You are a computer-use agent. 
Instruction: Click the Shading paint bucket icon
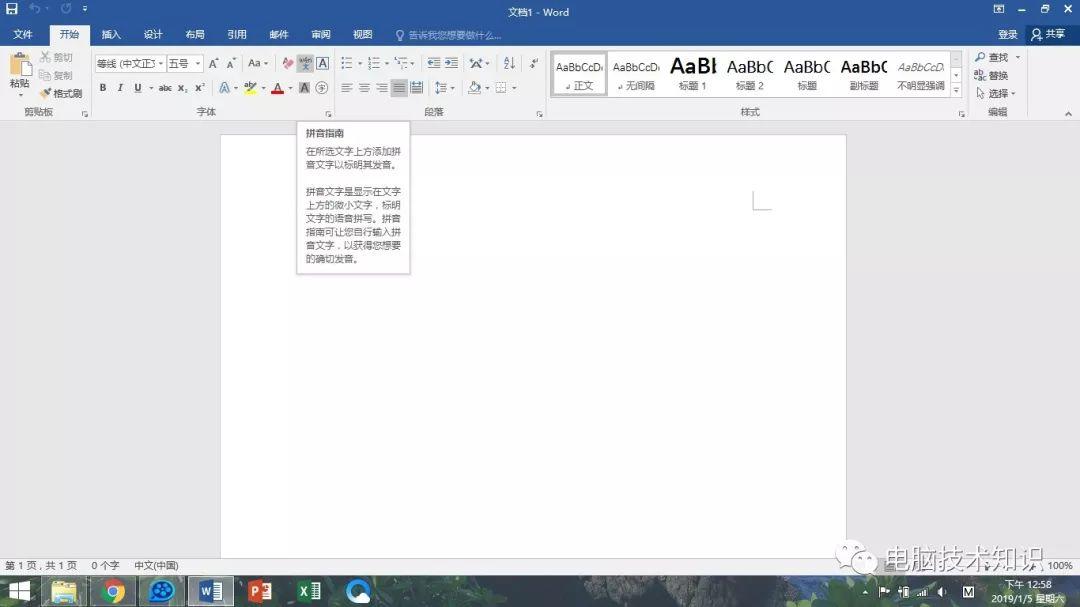474,88
